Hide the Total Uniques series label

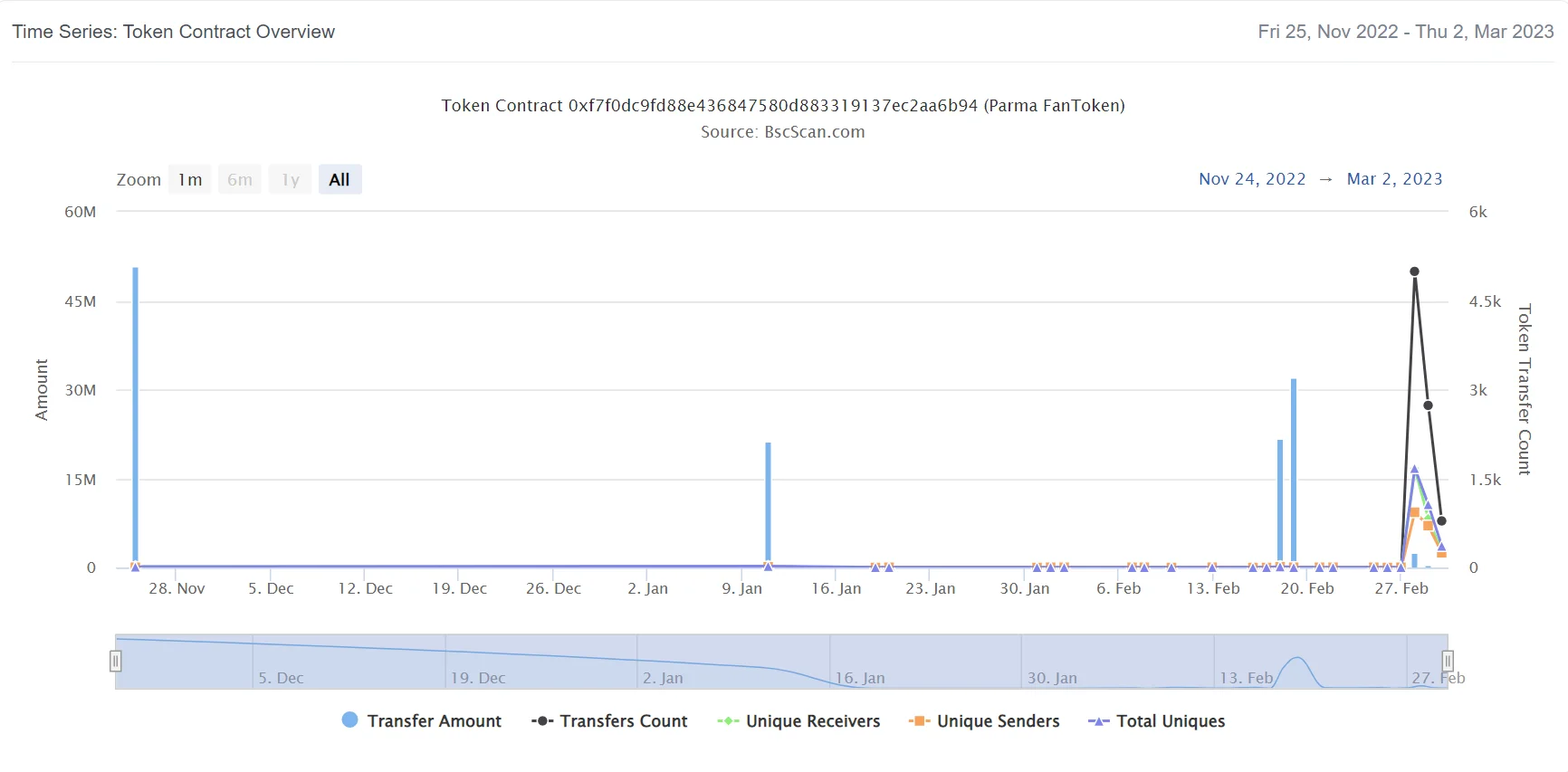(1170, 721)
